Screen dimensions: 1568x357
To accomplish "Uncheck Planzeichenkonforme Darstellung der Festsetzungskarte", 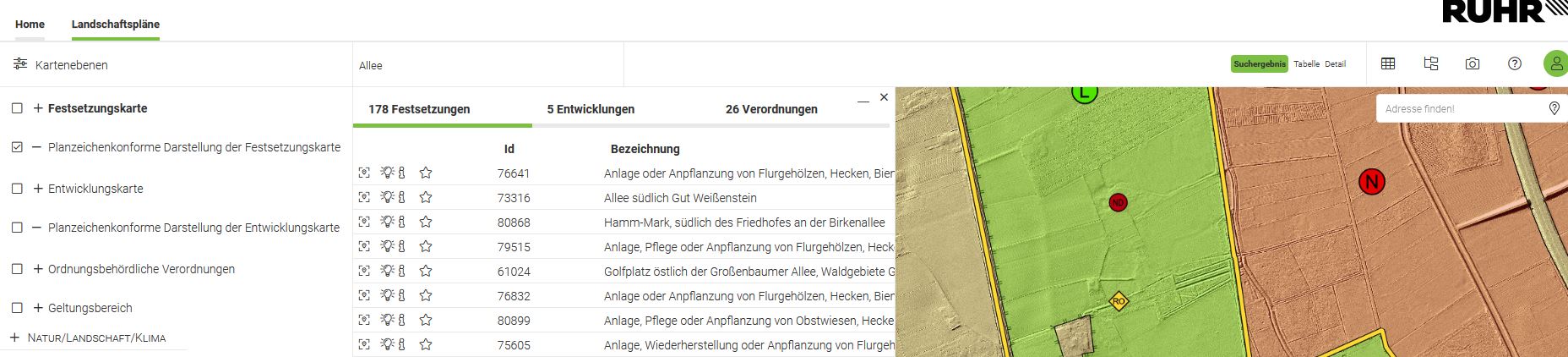I will click(17, 147).
